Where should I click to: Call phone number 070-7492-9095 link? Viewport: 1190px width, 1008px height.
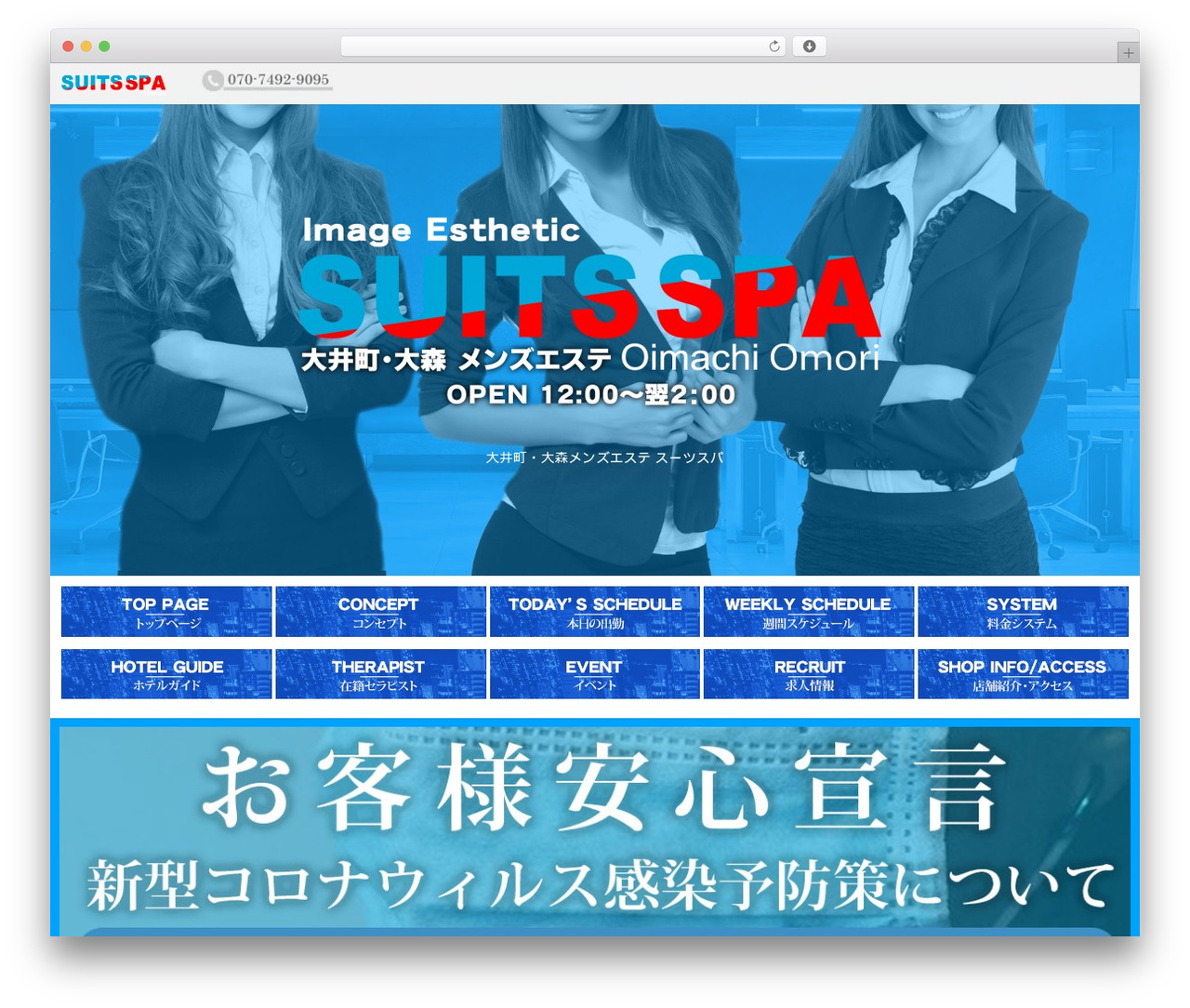coord(278,80)
